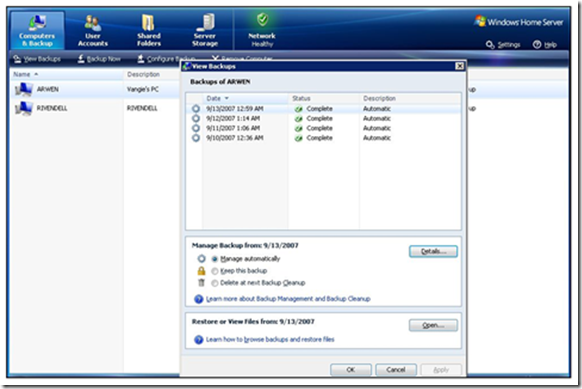Click Complete status check icon for 9/12/2007
582x389 pixels.
pos(298,119)
